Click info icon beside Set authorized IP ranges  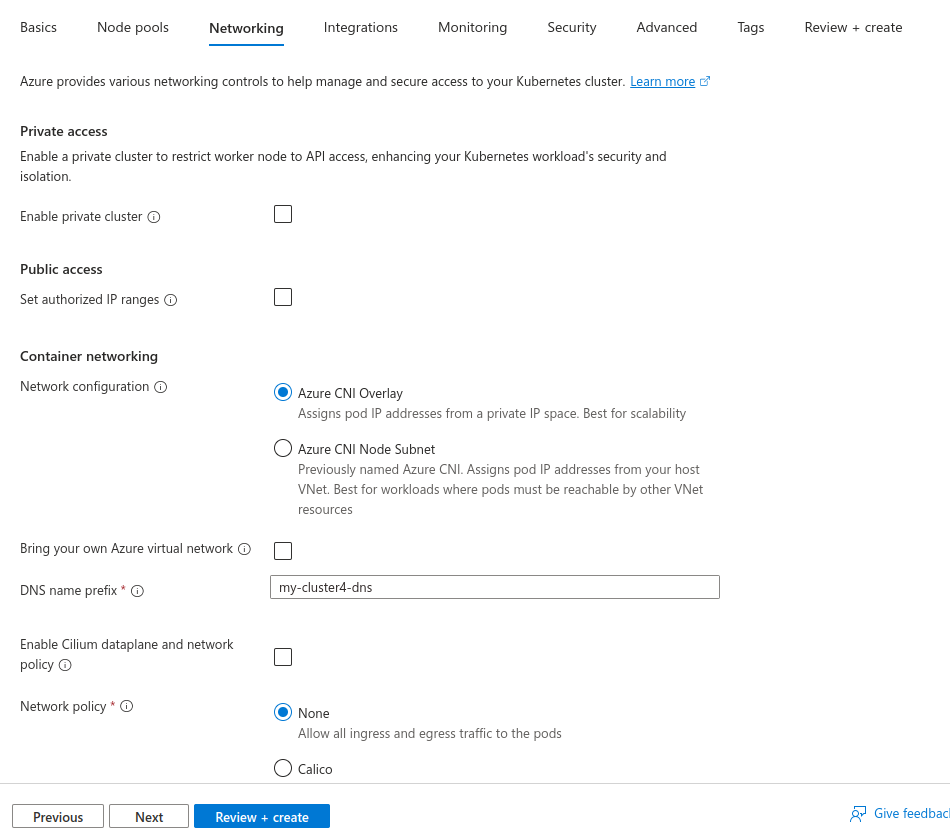coord(171,300)
